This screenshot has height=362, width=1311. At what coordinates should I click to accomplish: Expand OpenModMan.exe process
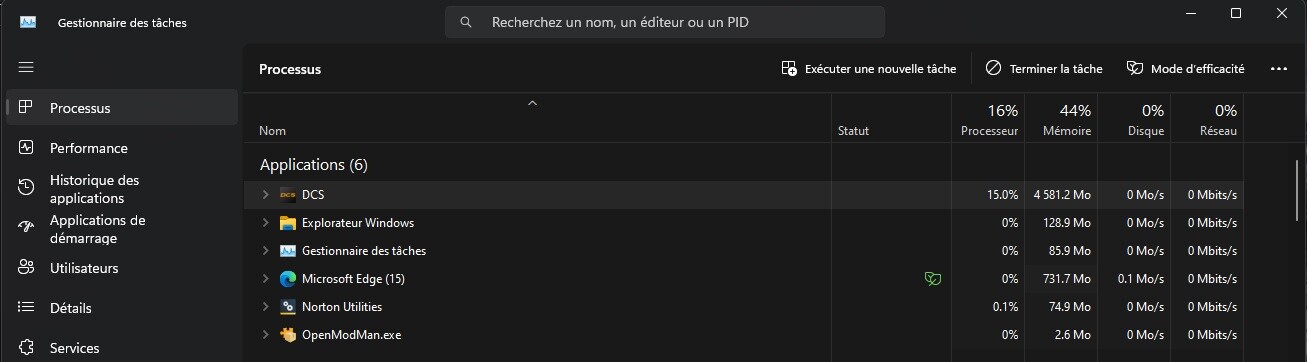(265, 335)
